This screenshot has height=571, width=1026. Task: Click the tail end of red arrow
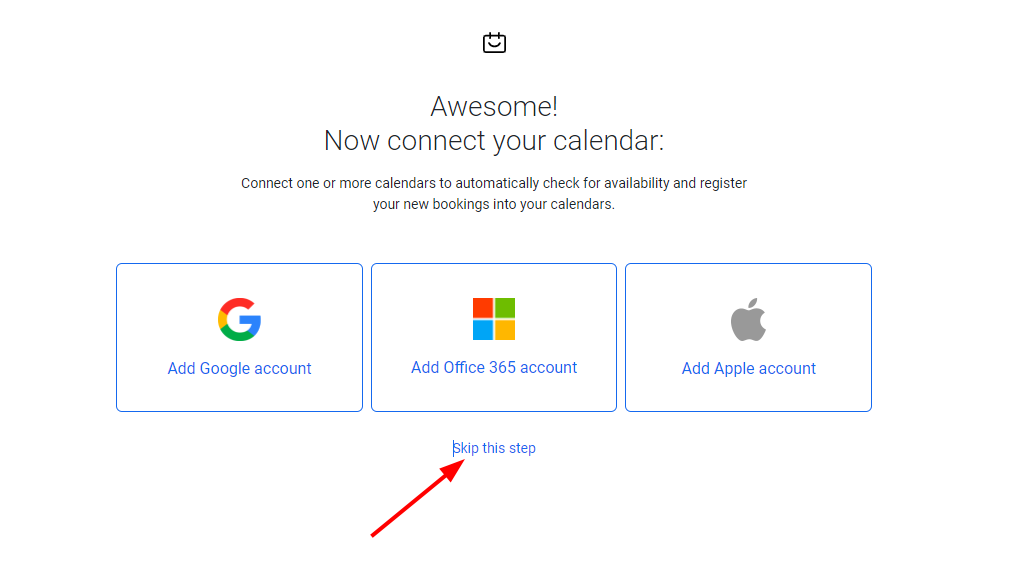pyautogui.click(x=374, y=534)
